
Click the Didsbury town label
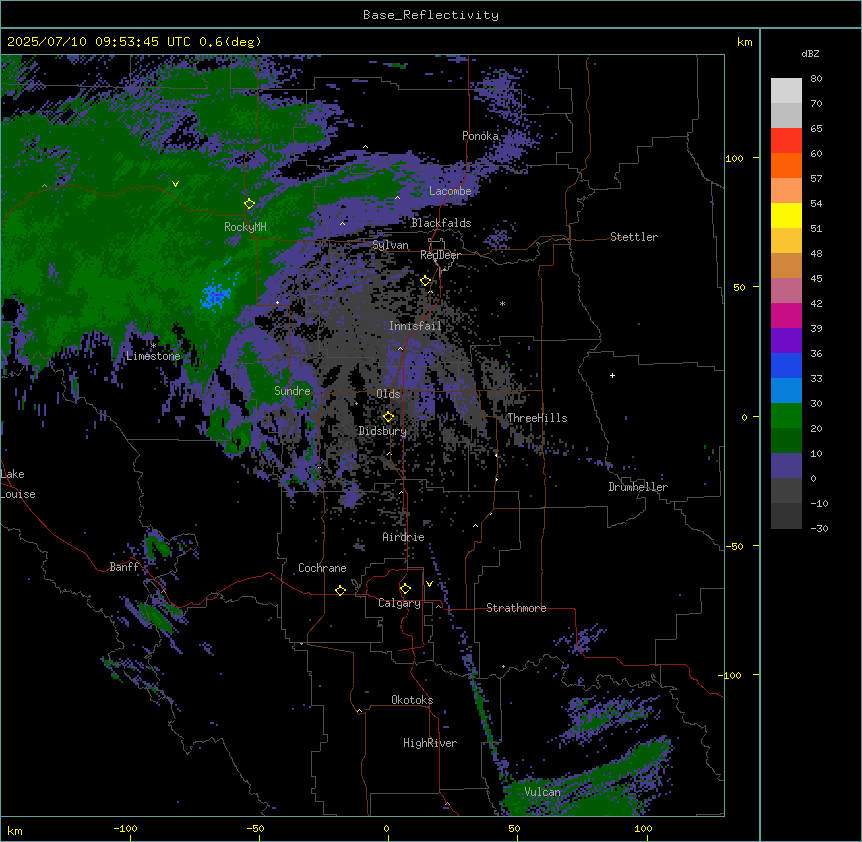point(383,431)
